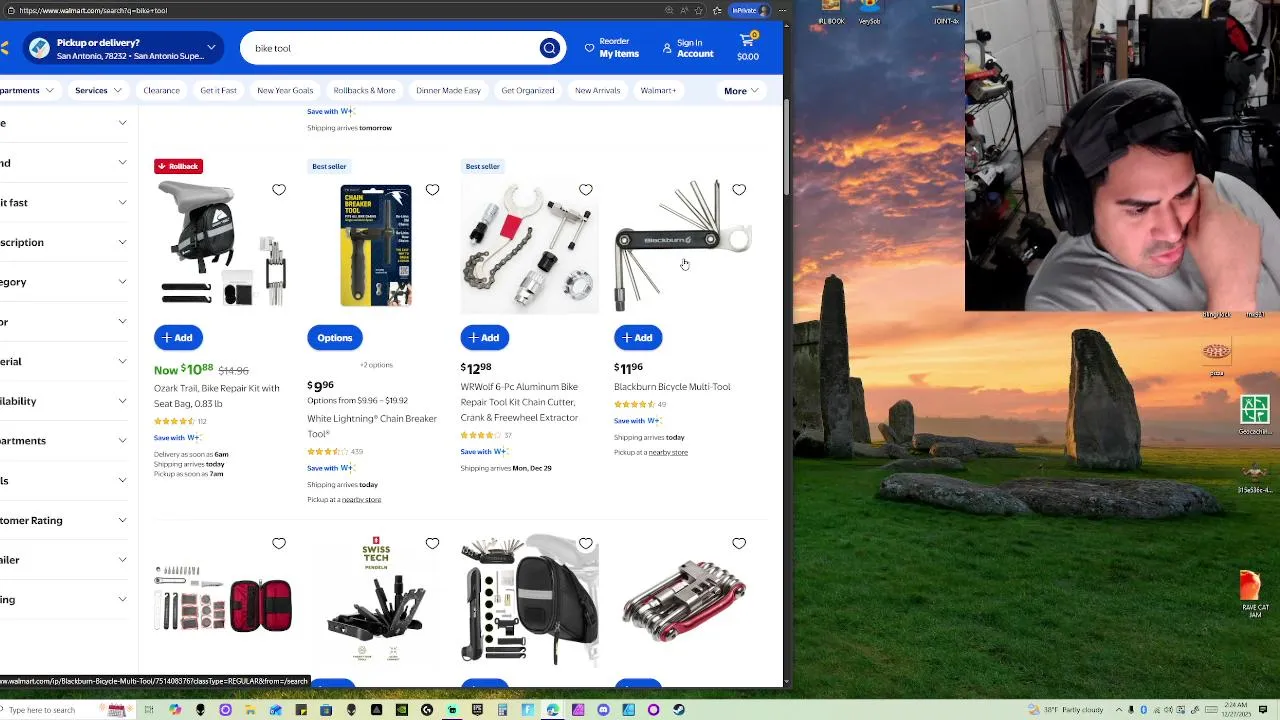This screenshot has width=1280, height=720.
Task: Click the taskbar clock showing 2:24 AM
Action: point(1237,710)
